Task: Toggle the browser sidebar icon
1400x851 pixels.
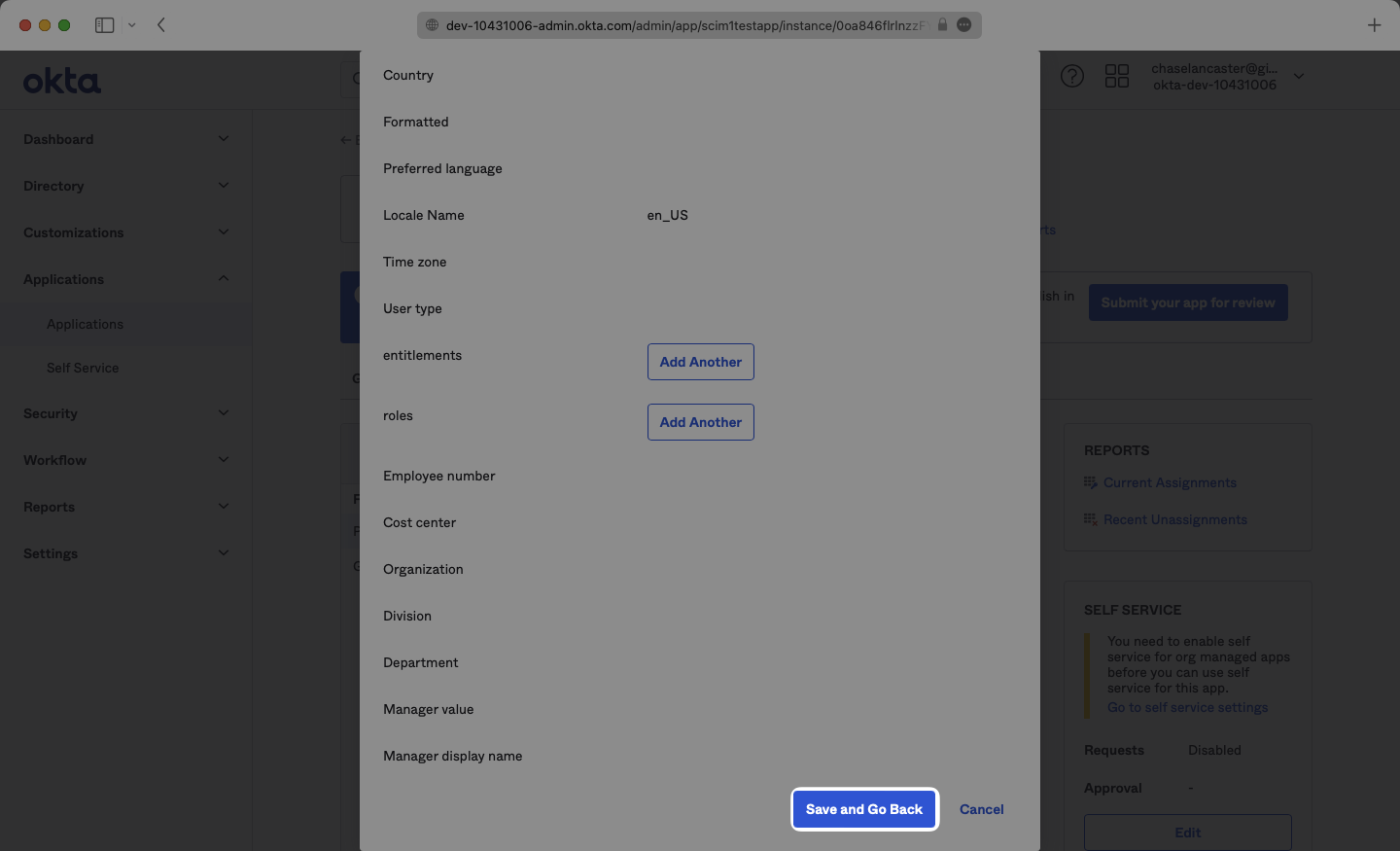Action: 104,25
